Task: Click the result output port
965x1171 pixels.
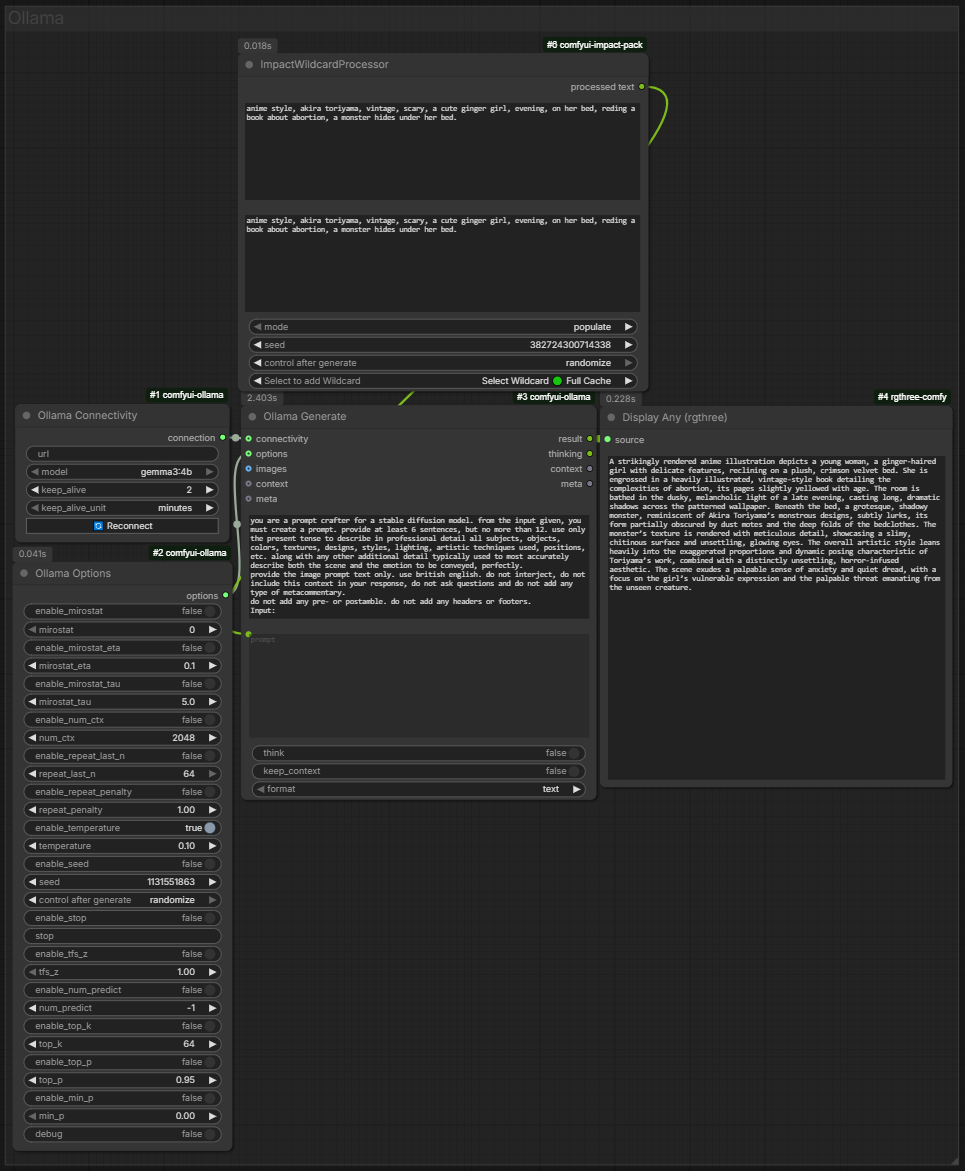Action: point(590,439)
